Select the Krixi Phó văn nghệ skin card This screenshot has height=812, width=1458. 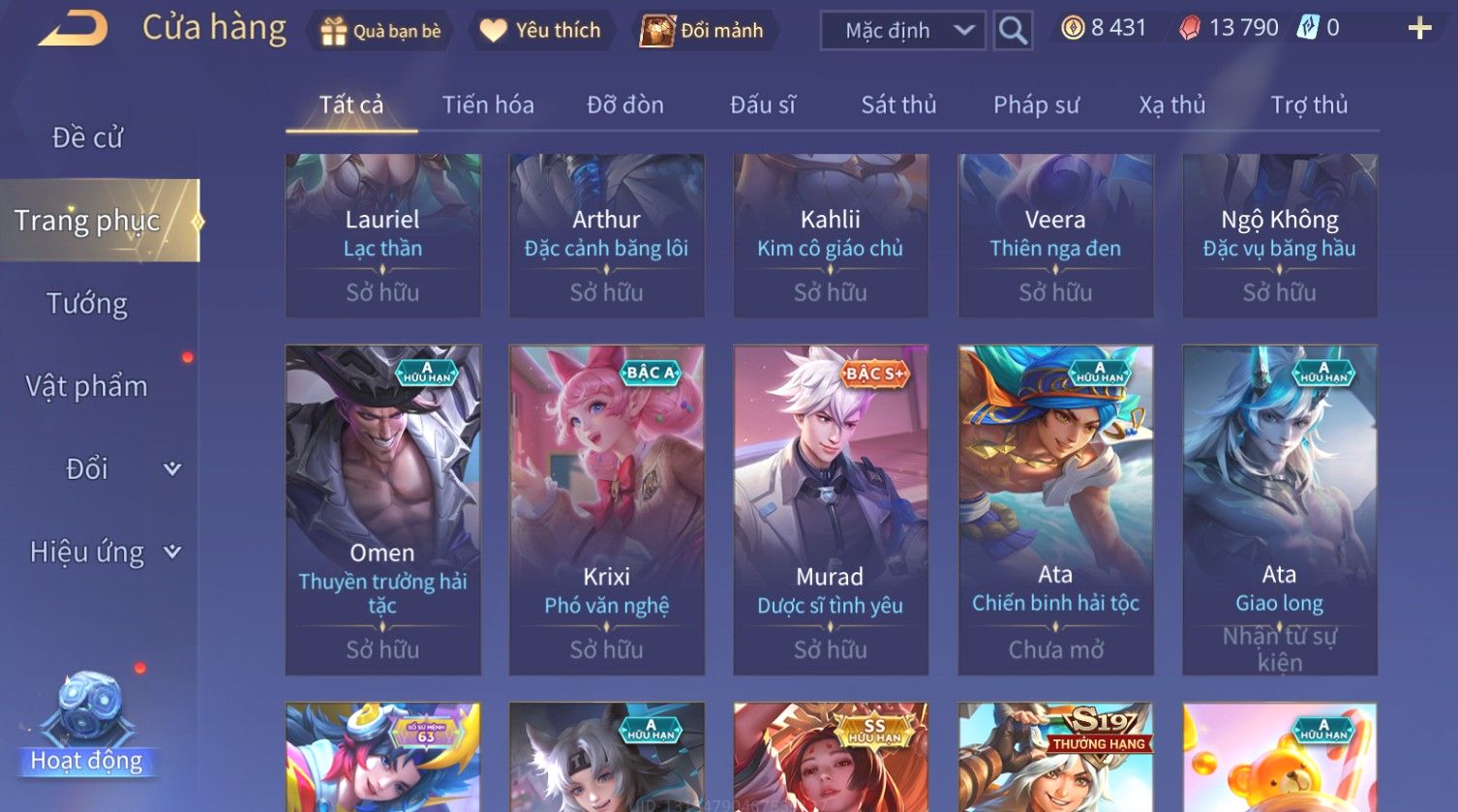point(606,510)
